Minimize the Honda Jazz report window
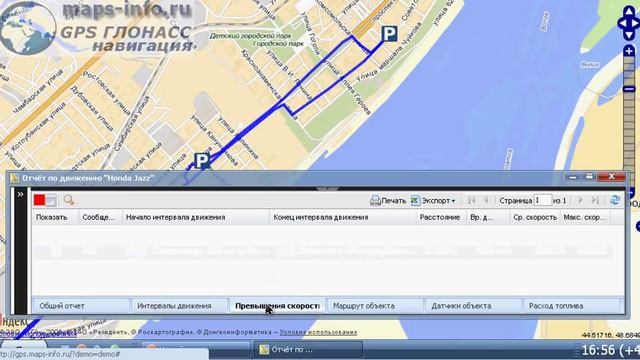Viewport: 640px width, 360px height. point(573,177)
